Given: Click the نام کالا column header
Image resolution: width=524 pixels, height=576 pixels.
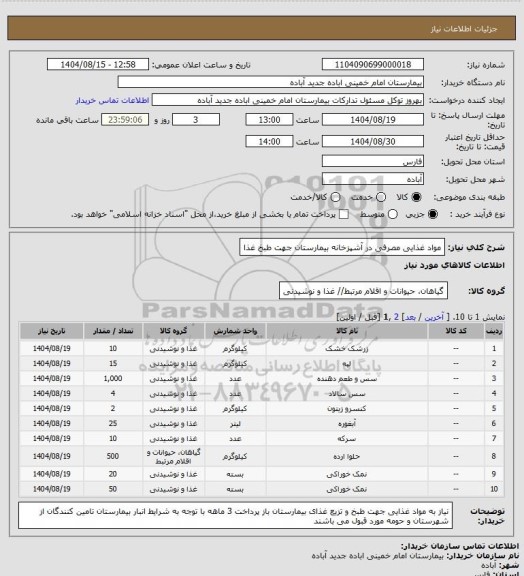Looking at the screenshot, I should click(347, 331).
